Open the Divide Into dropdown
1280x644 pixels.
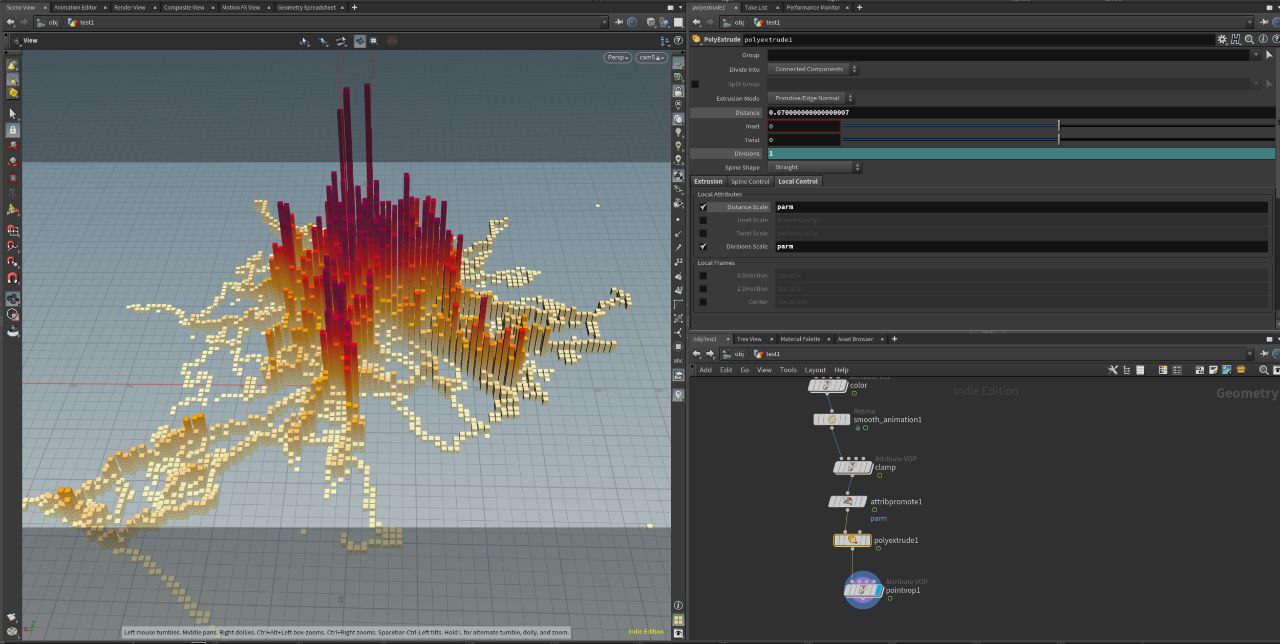(813, 69)
